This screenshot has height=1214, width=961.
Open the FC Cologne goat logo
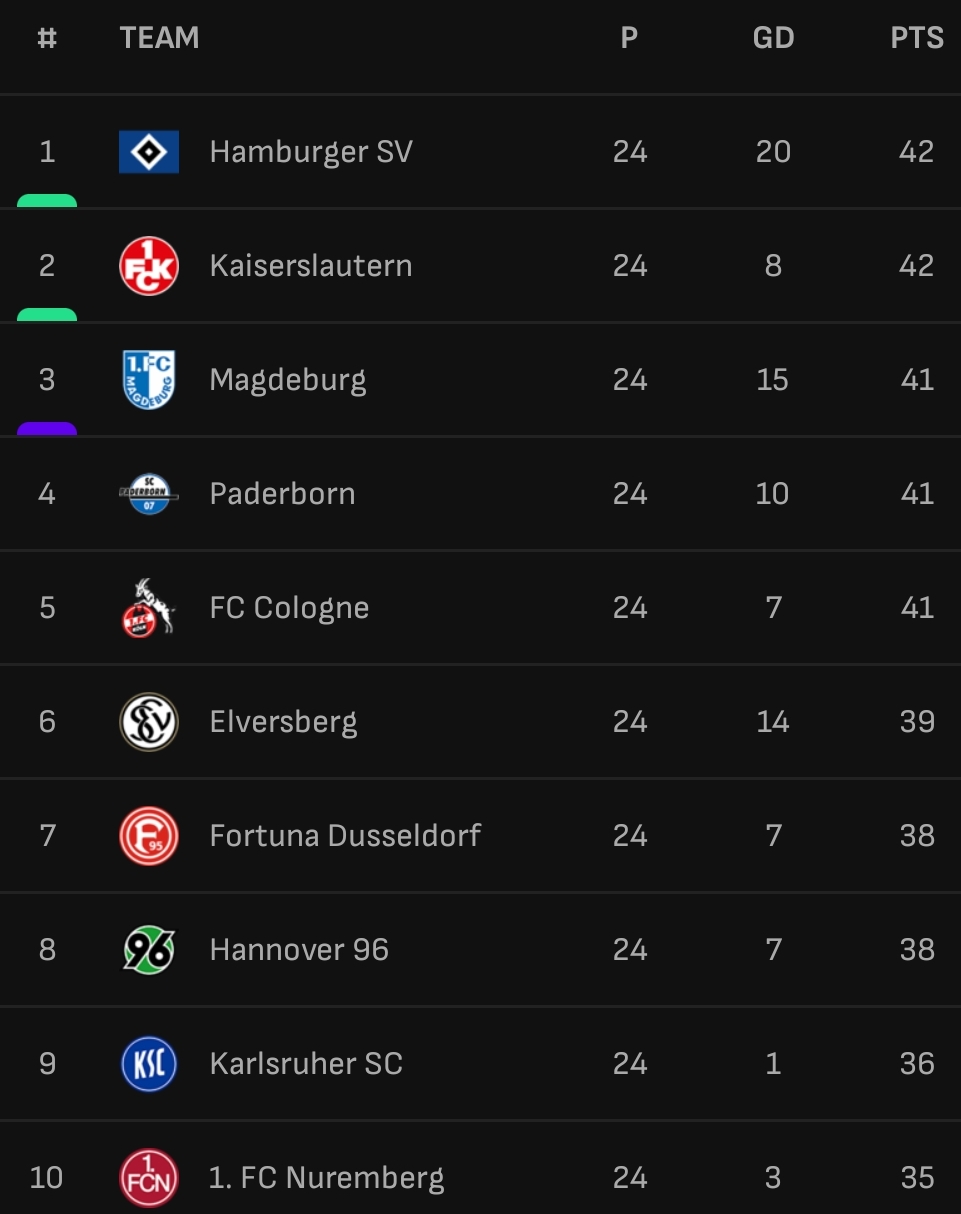[149, 608]
